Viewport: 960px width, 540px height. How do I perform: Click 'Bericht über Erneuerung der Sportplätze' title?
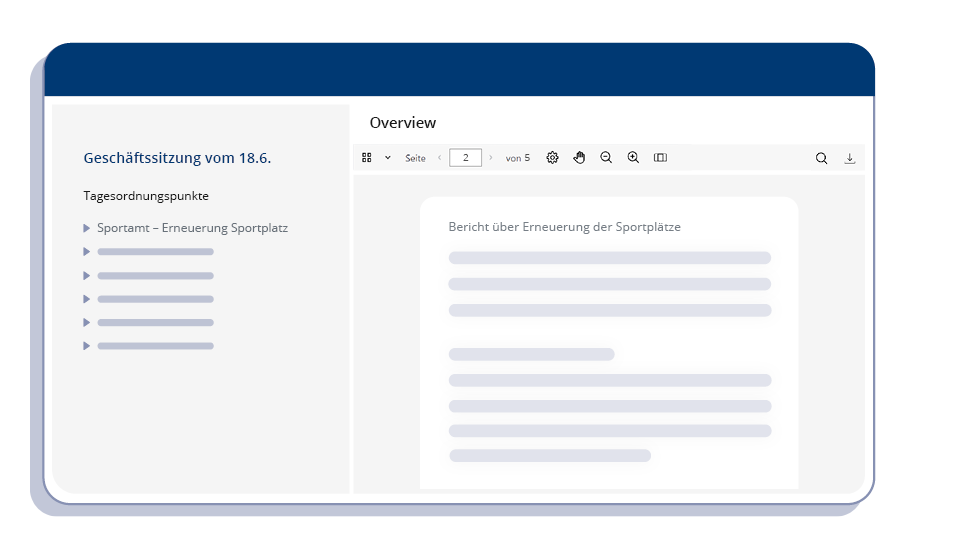[564, 227]
